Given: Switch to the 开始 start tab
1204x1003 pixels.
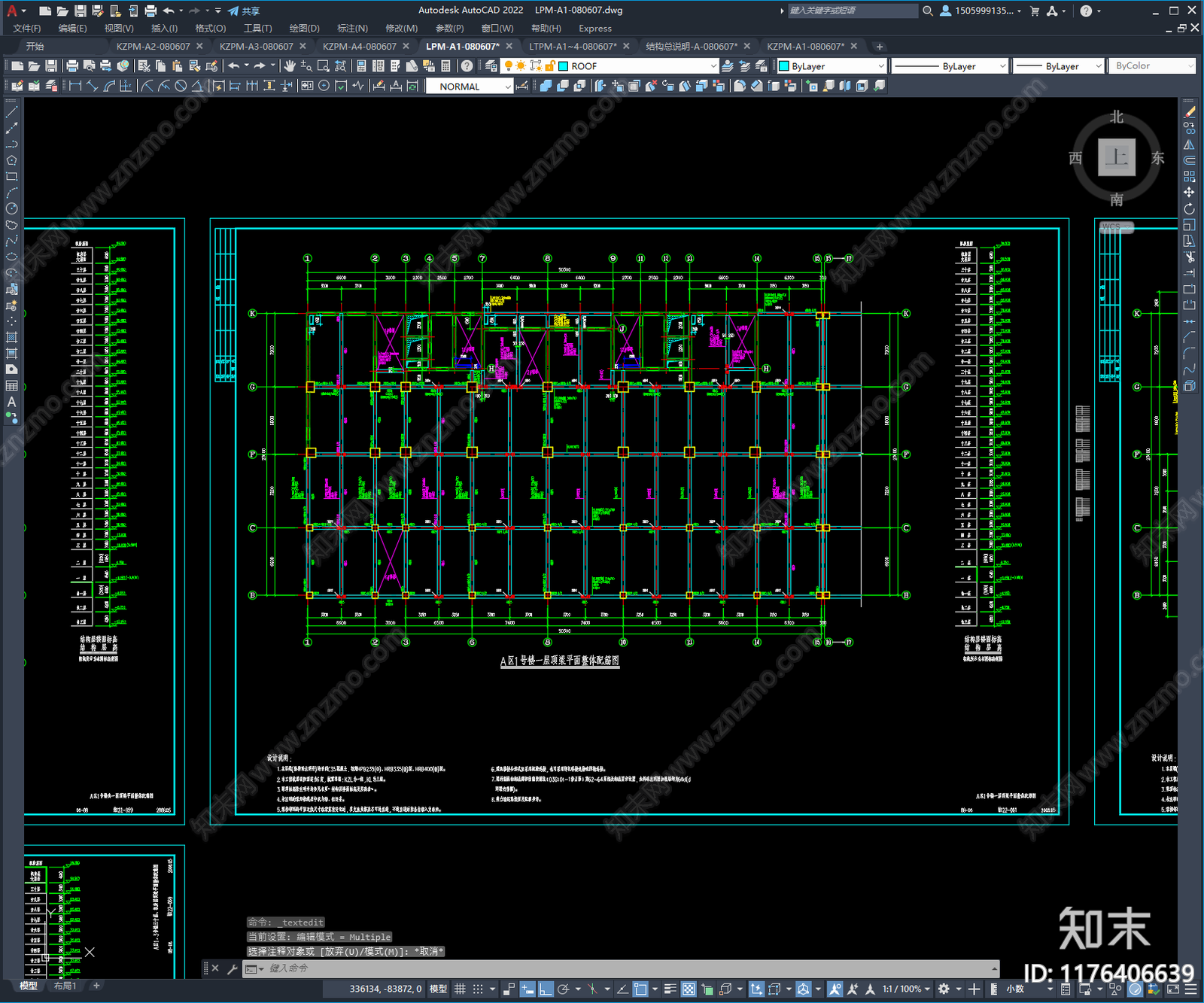Looking at the screenshot, I should [35, 46].
